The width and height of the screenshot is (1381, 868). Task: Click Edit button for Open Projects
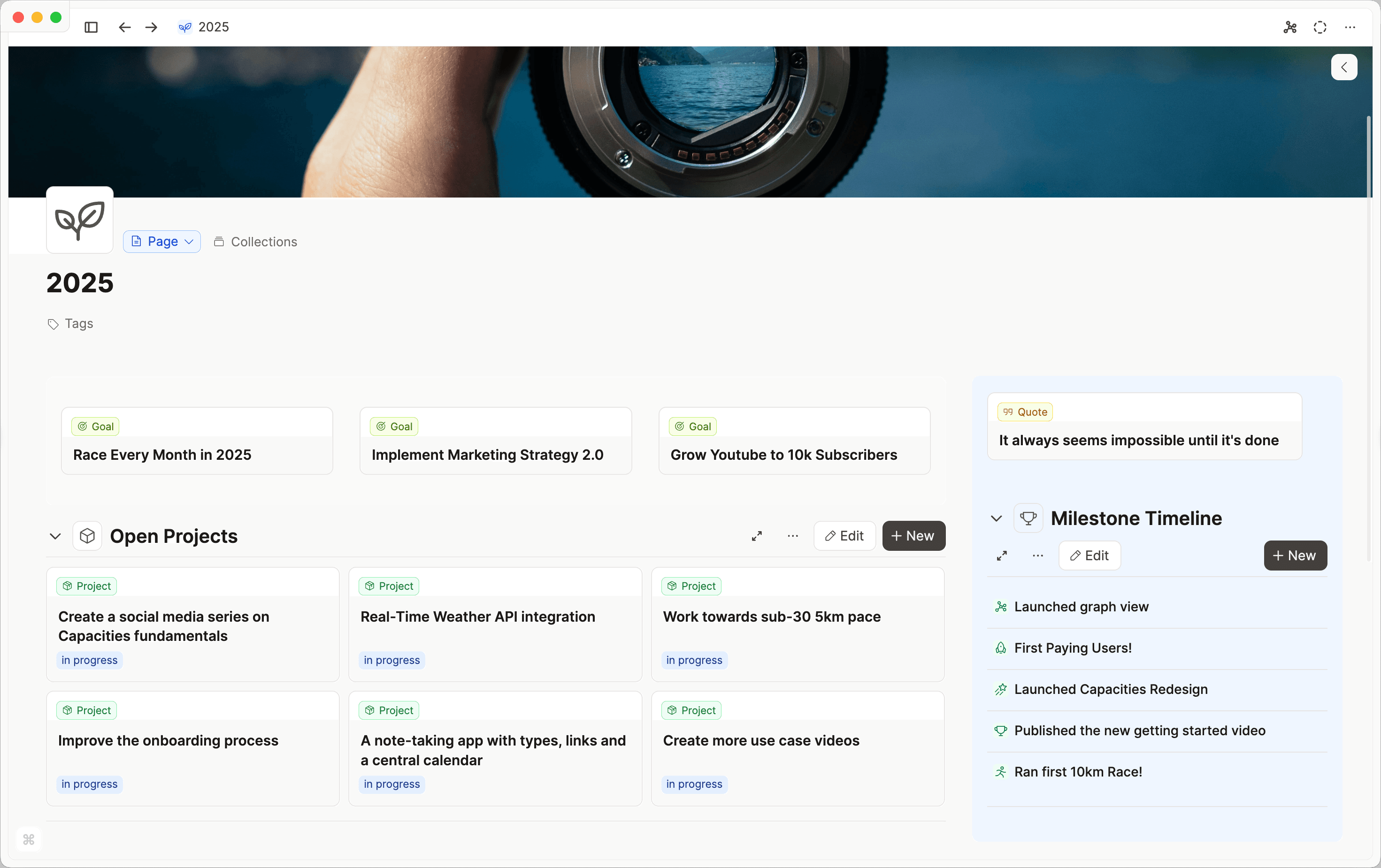844,536
